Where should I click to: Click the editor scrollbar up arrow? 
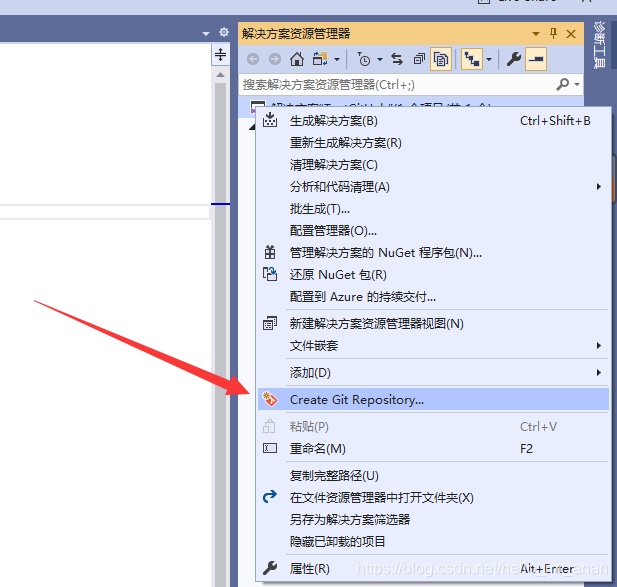tap(220, 74)
